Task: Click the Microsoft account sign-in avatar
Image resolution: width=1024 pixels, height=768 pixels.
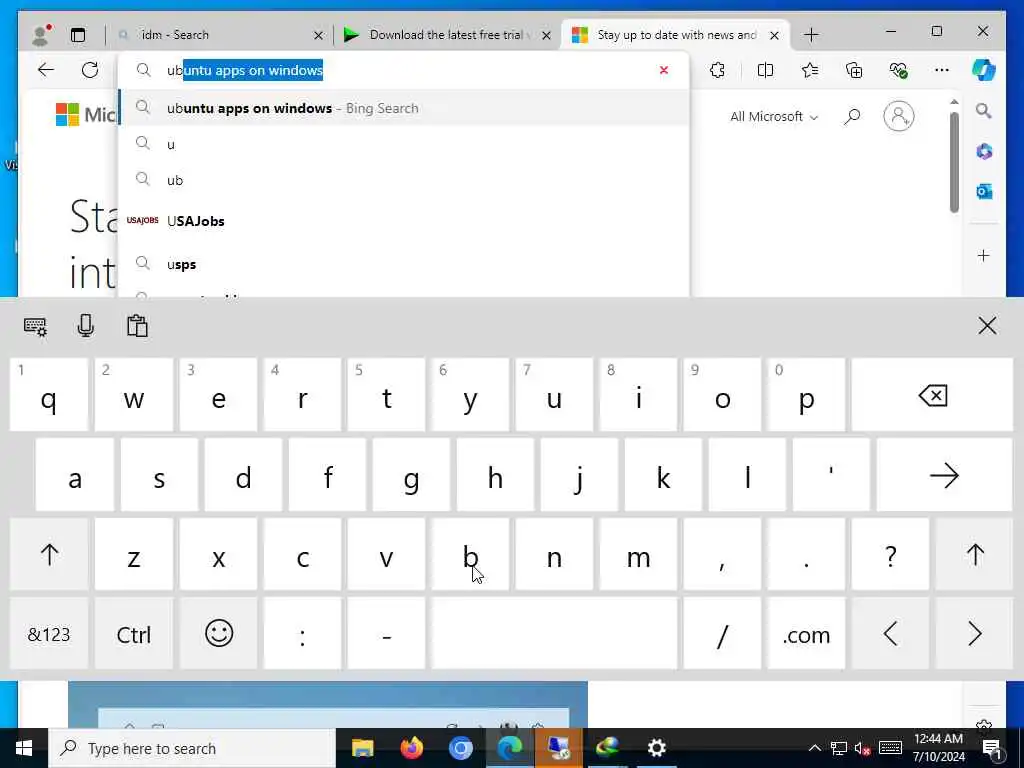Action: (899, 116)
